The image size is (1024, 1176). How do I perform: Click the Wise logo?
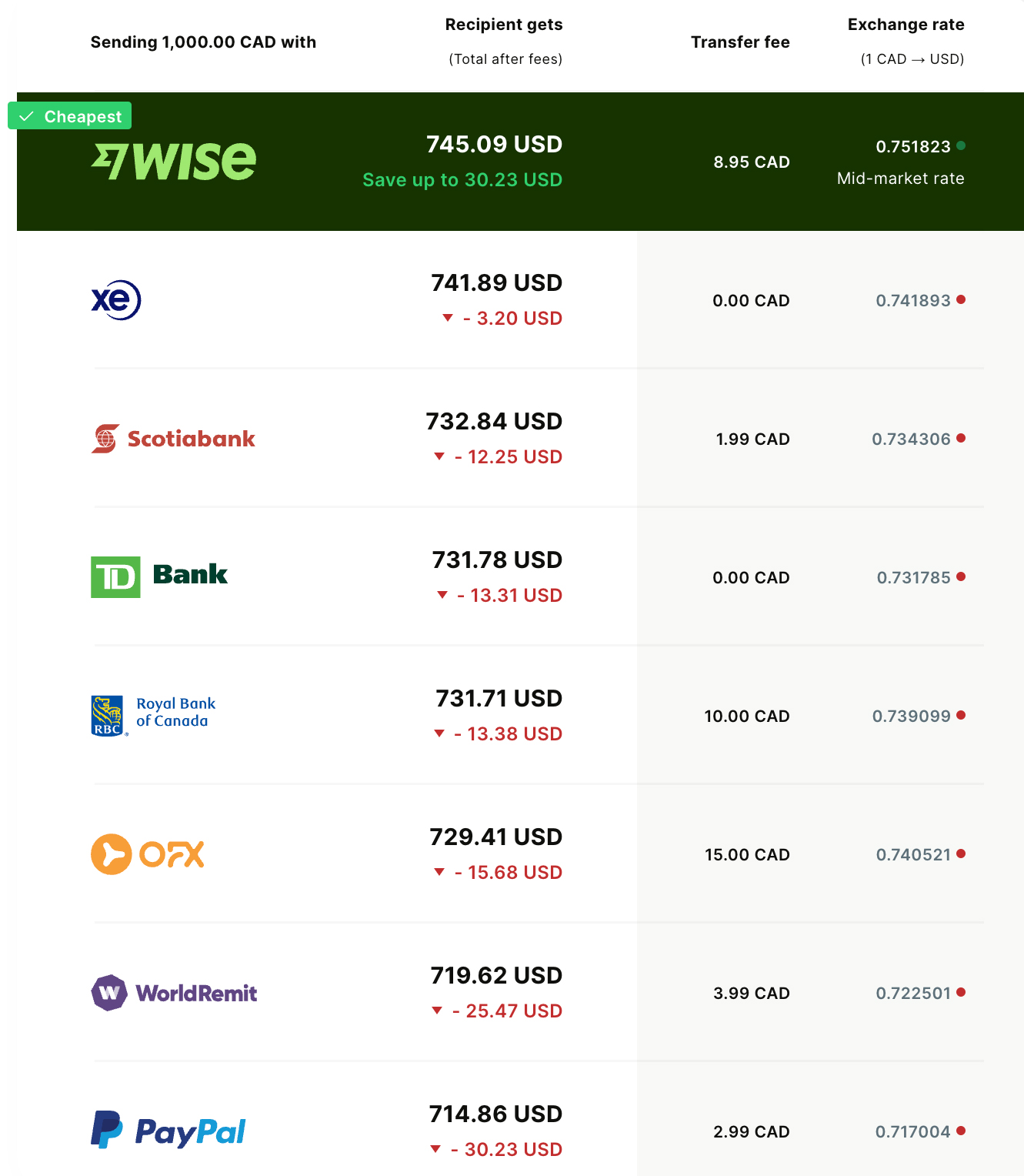174,162
